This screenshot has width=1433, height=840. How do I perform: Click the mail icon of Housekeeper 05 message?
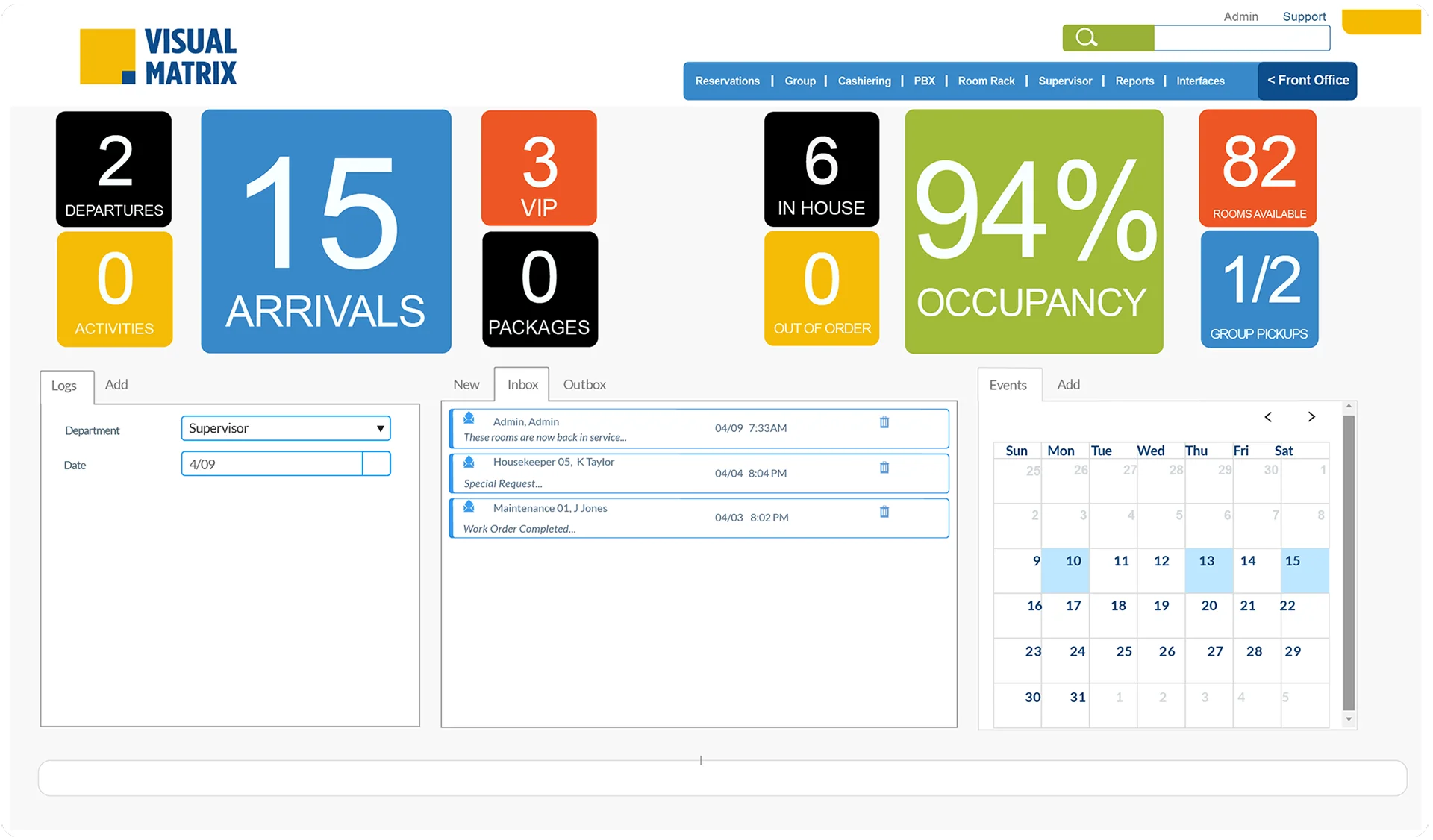tap(469, 463)
